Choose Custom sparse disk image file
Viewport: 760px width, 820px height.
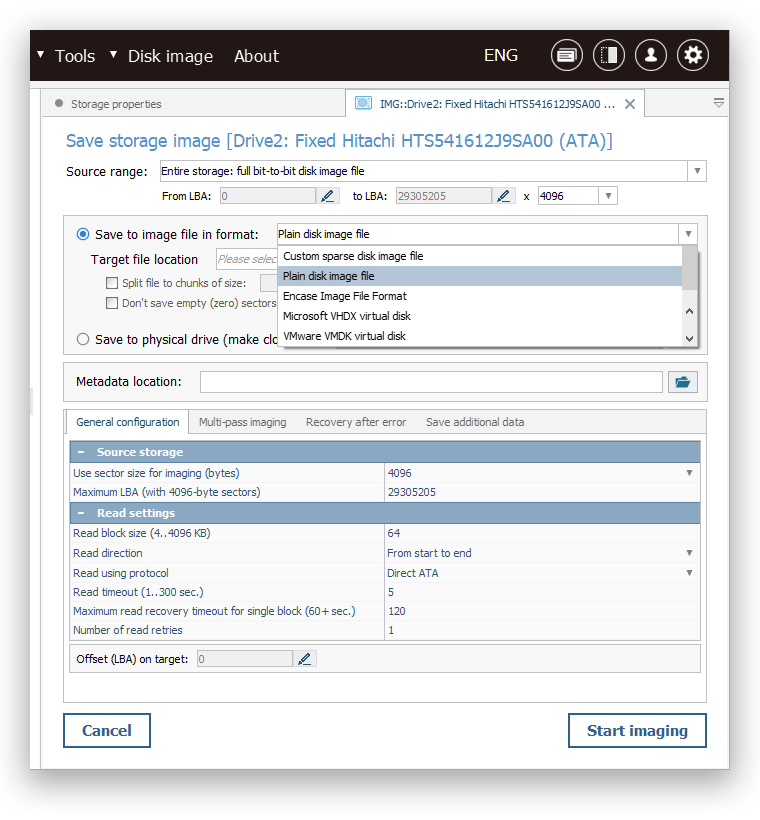point(480,256)
